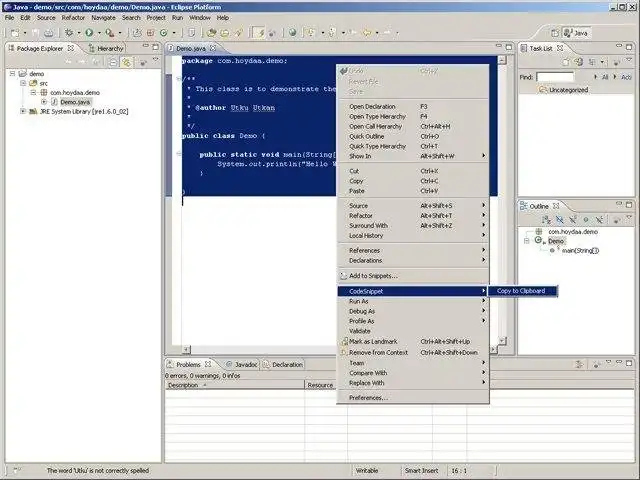This screenshot has height=480, width=640.
Task: Click Collapse All in Package Explorer
Action: [x=113, y=62]
